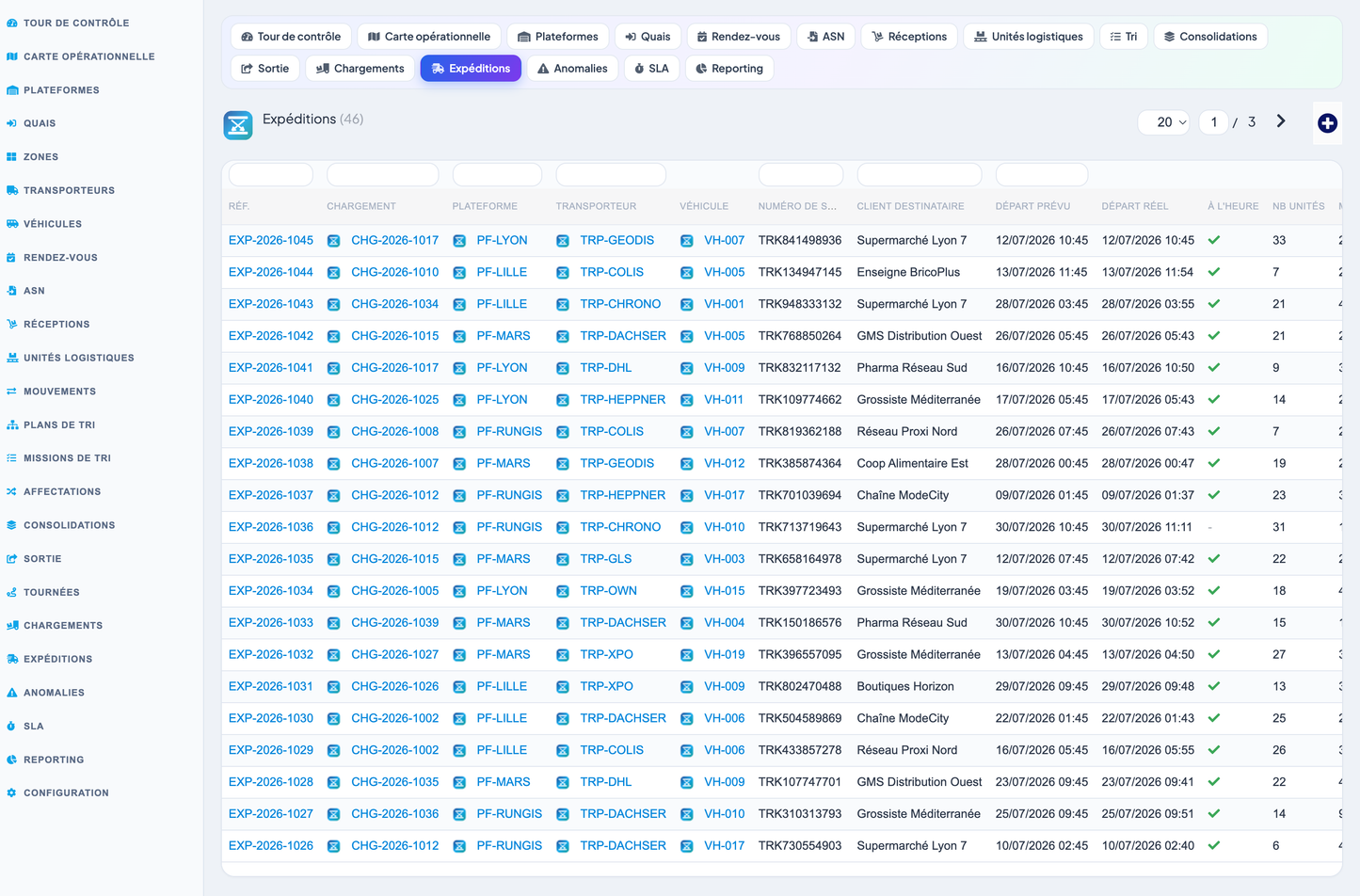Click the on-time dash for EXP-2026-1036
1360x896 pixels.
click(x=1210, y=527)
